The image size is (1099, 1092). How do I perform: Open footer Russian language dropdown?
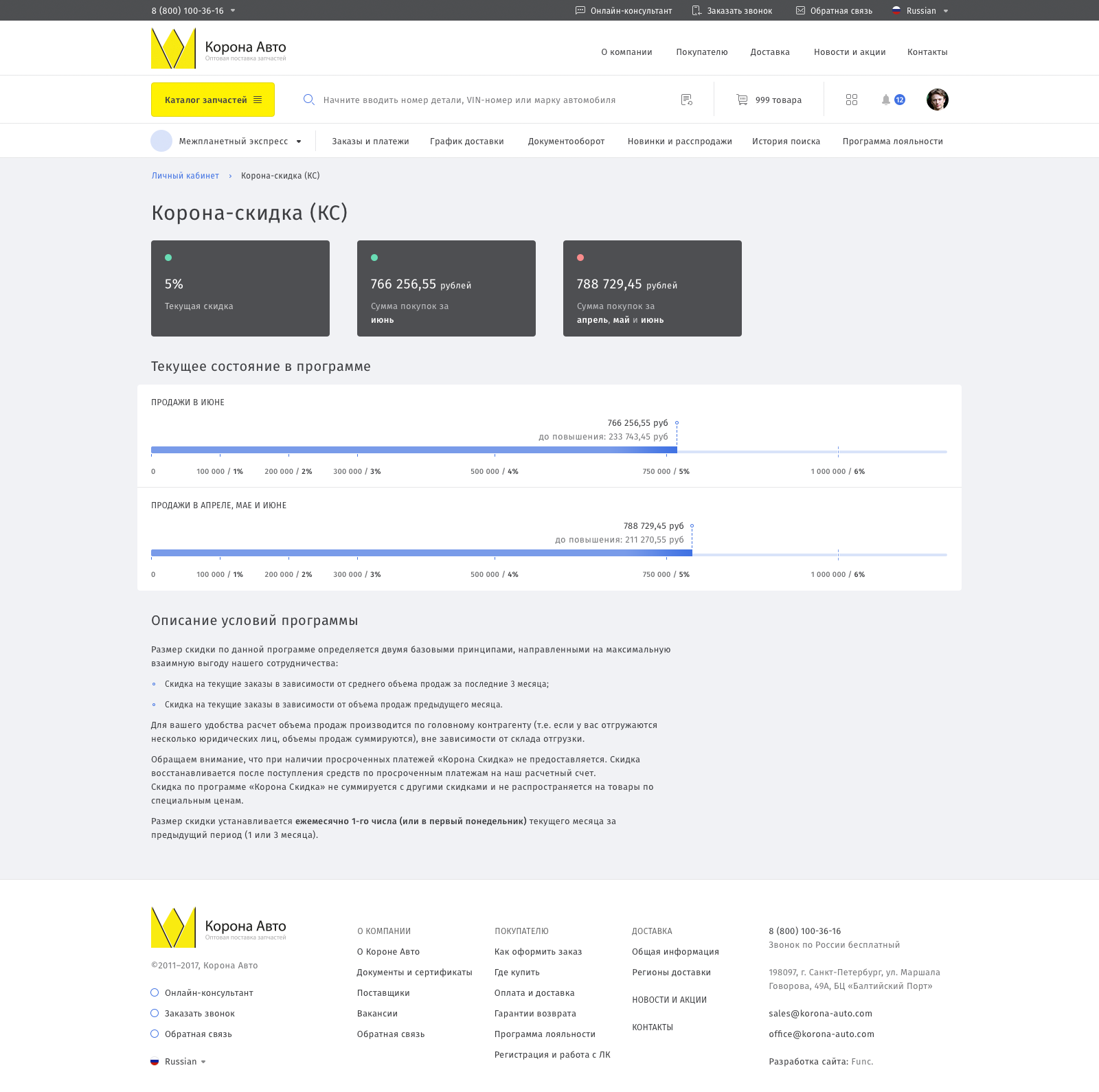[203, 1062]
